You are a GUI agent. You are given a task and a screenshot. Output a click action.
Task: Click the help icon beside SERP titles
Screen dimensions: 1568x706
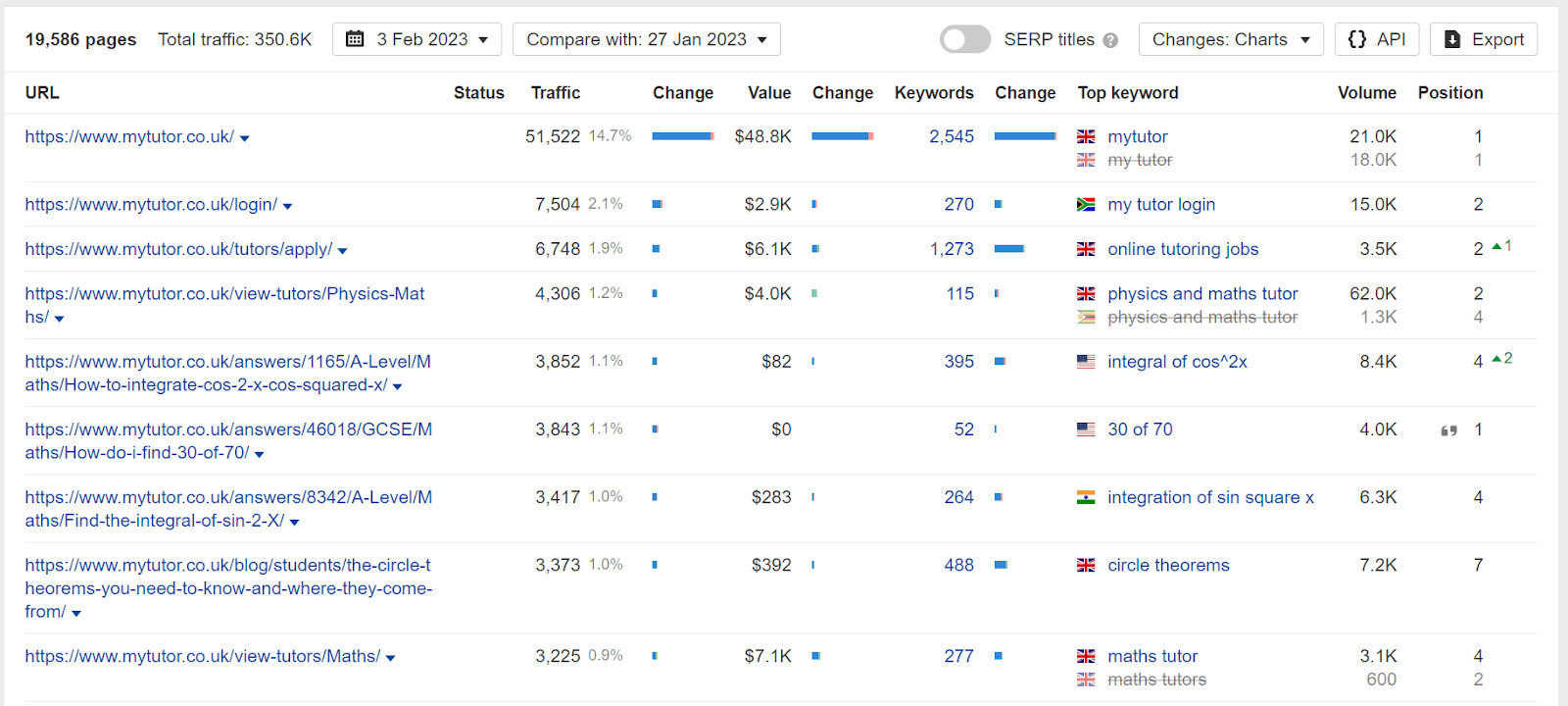(x=1110, y=40)
